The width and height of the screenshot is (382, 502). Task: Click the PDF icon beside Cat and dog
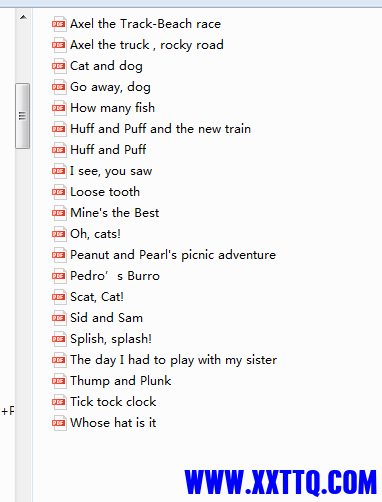pyautogui.click(x=59, y=66)
